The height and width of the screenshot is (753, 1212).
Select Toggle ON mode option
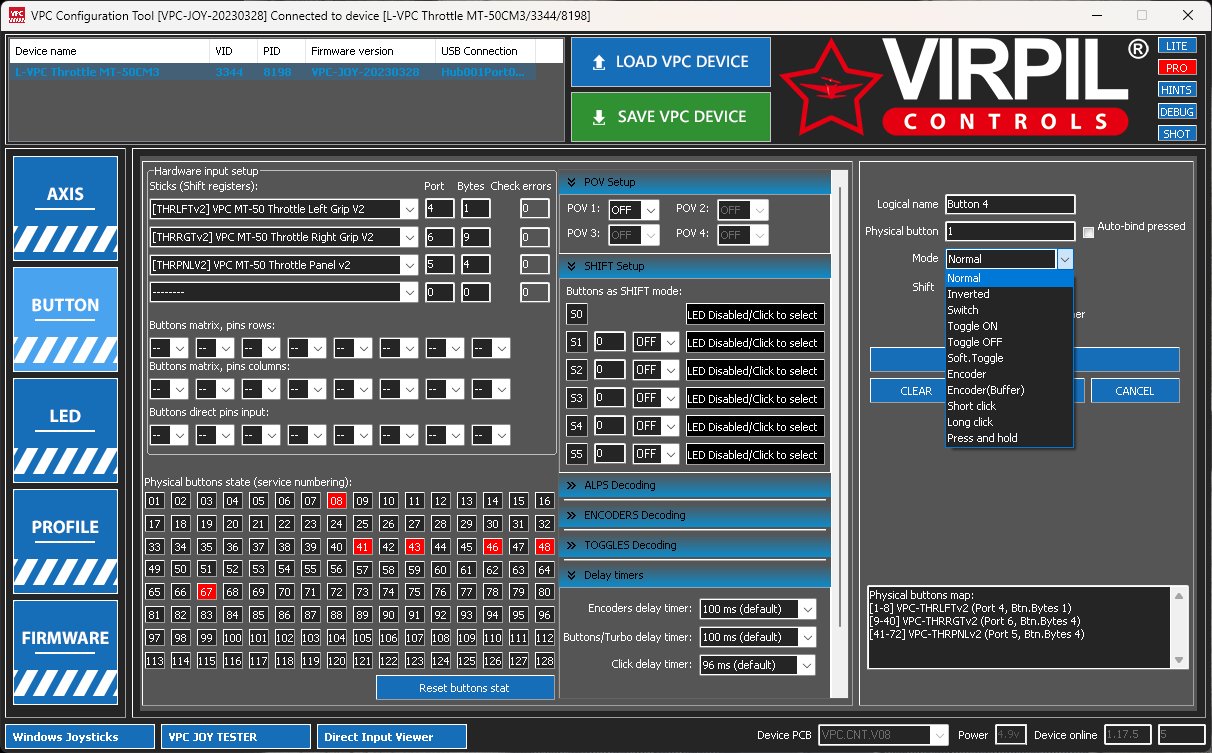(x=1009, y=326)
